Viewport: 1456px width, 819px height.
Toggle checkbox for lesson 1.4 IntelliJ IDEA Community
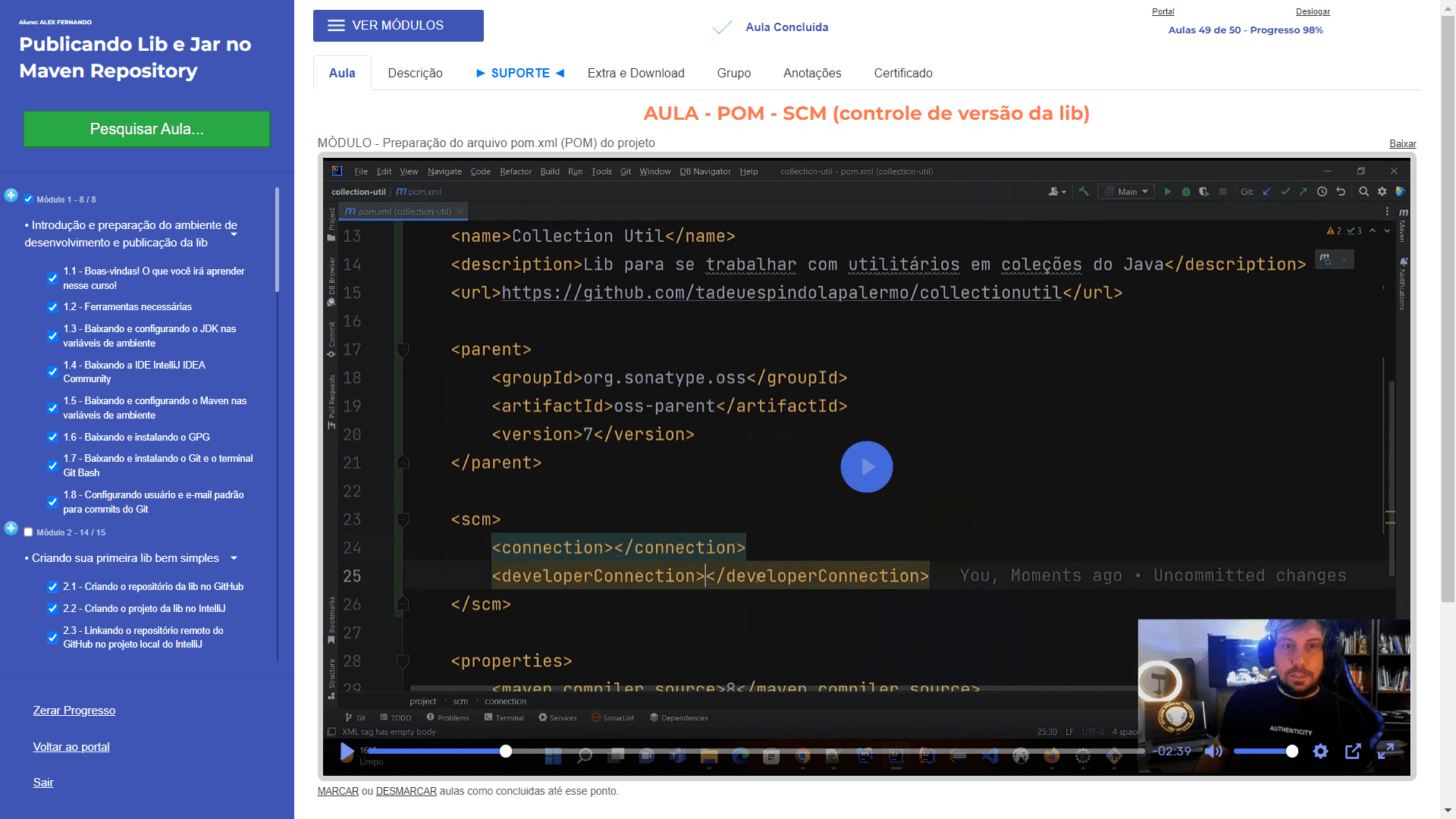click(x=52, y=372)
